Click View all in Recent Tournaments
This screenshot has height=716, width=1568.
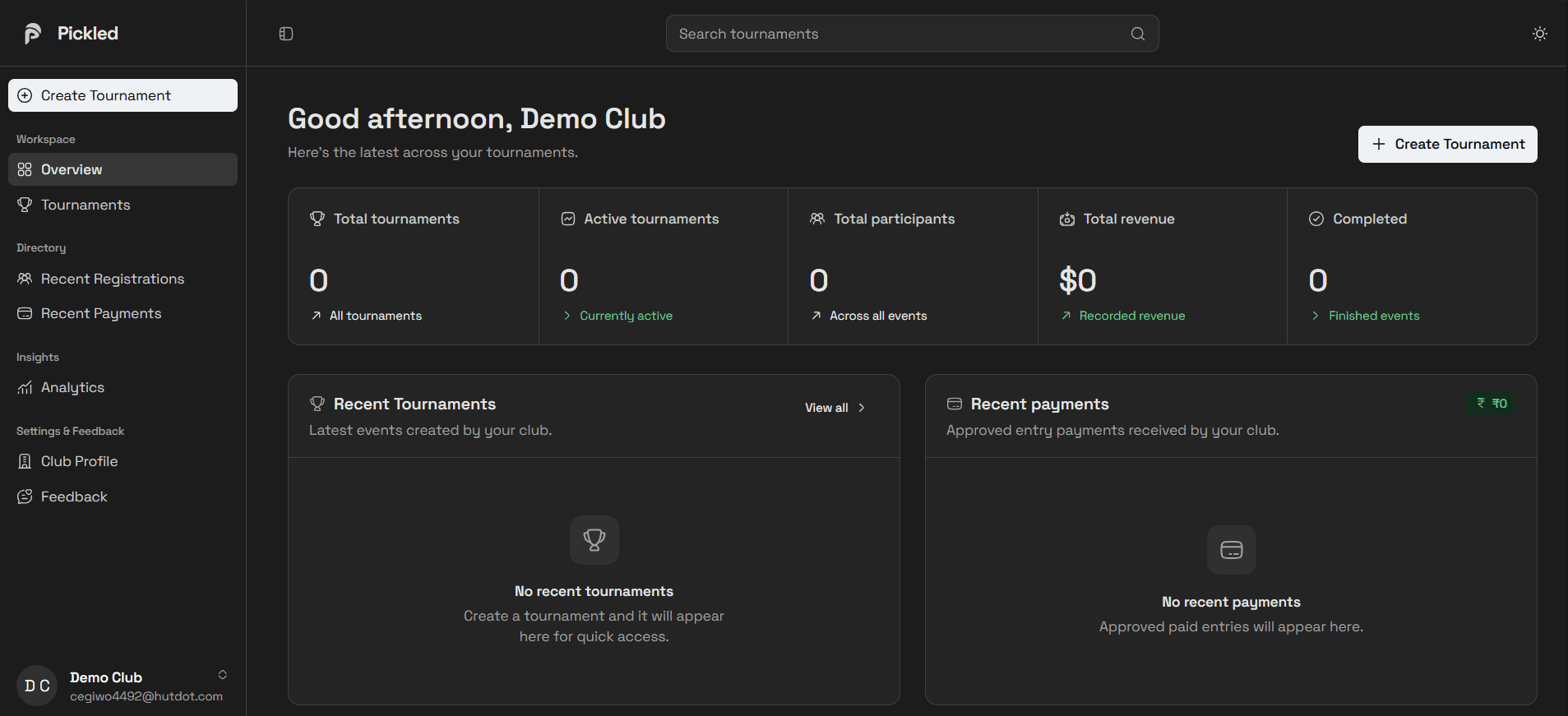tap(835, 408)
